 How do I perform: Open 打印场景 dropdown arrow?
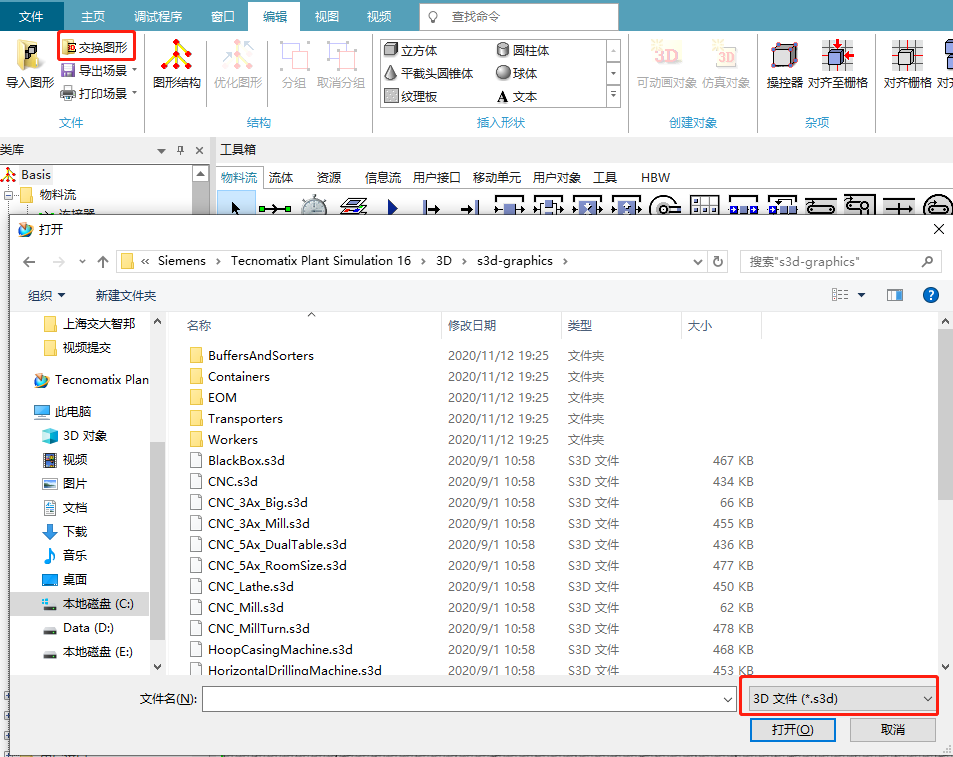[x=134, y=93]
